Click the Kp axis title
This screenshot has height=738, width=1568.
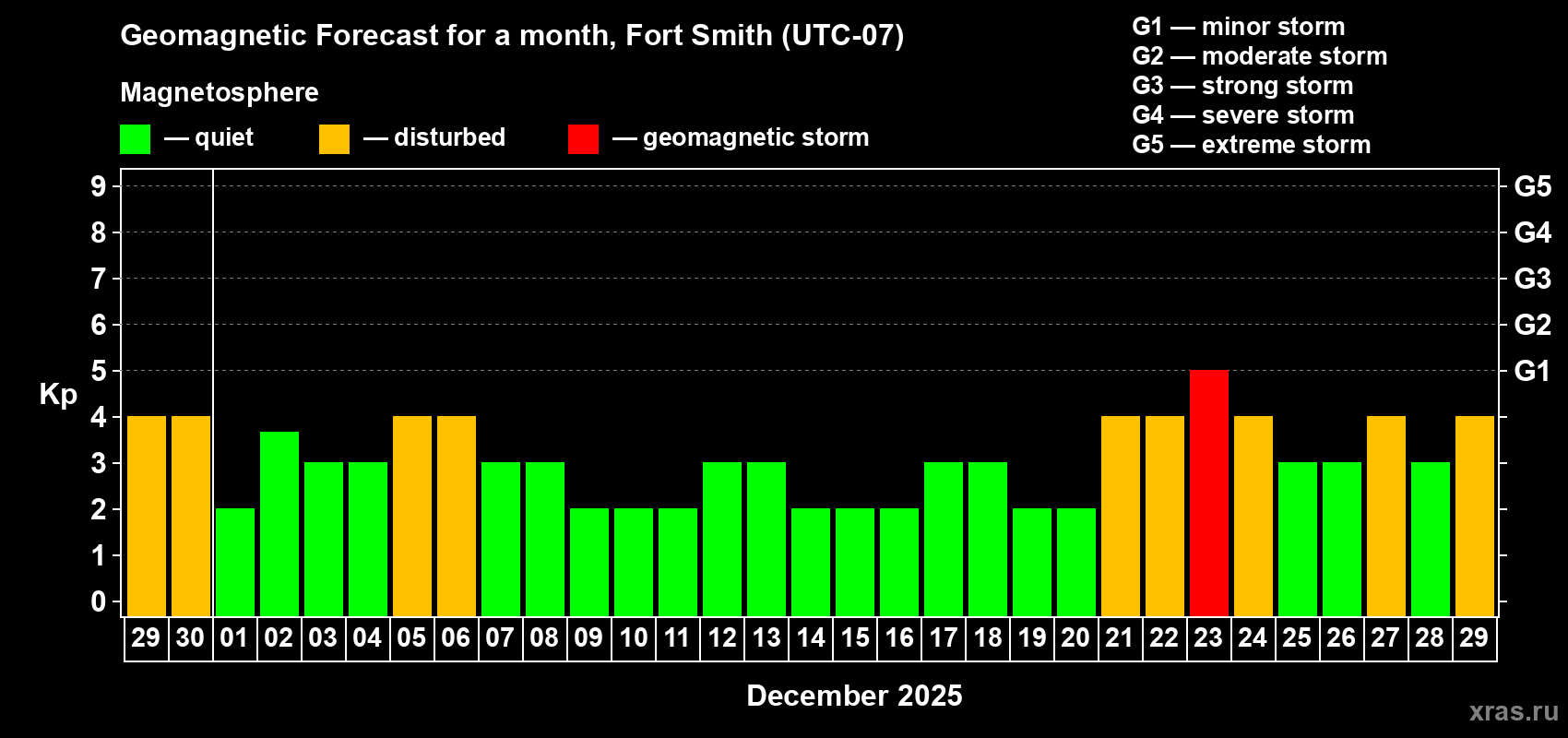click(x=58, y=394)
